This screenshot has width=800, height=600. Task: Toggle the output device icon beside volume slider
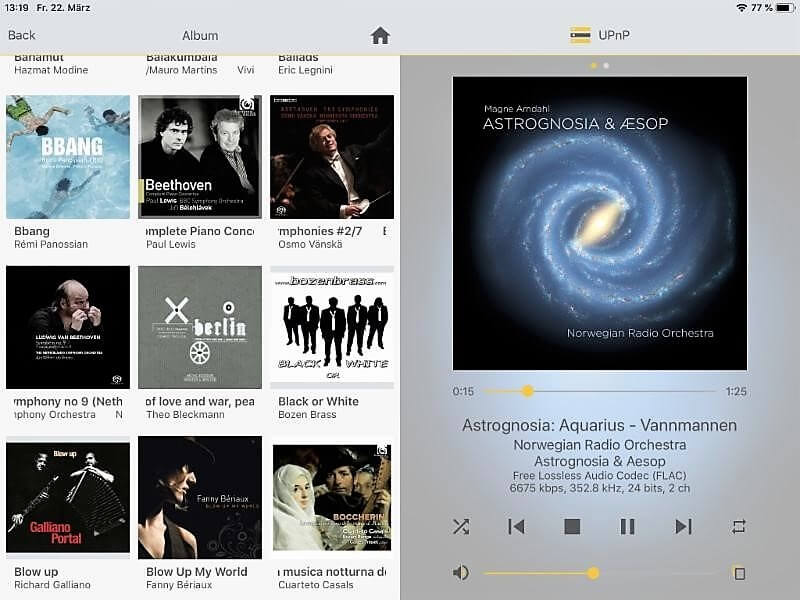(x=741, y=572)
